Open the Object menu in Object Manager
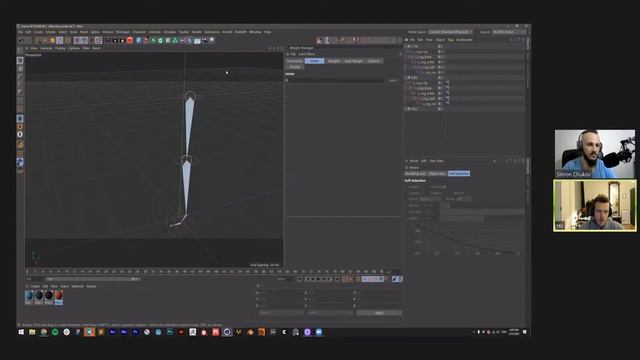 tap(440, 40)
